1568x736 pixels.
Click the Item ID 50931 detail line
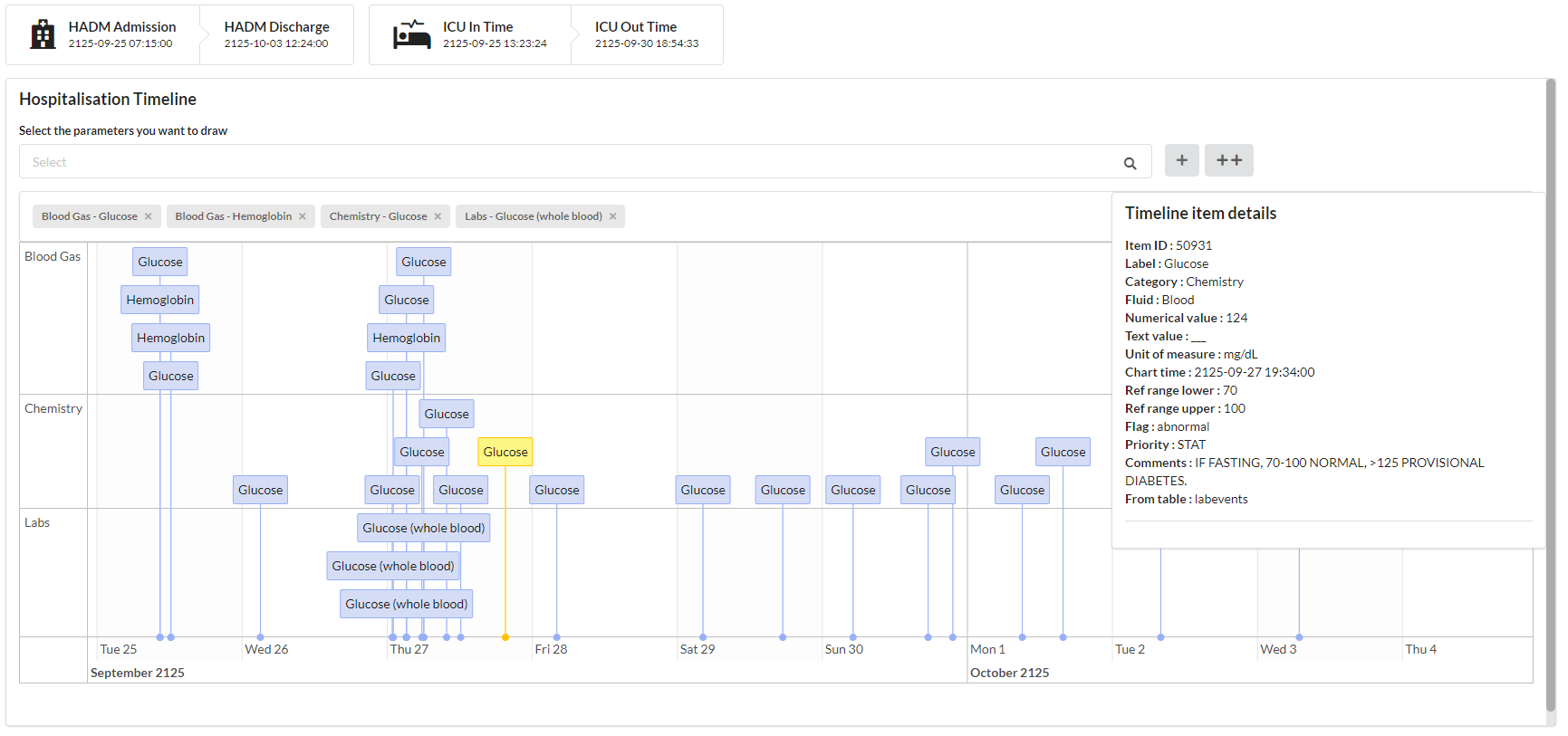tap(1169, 245)
